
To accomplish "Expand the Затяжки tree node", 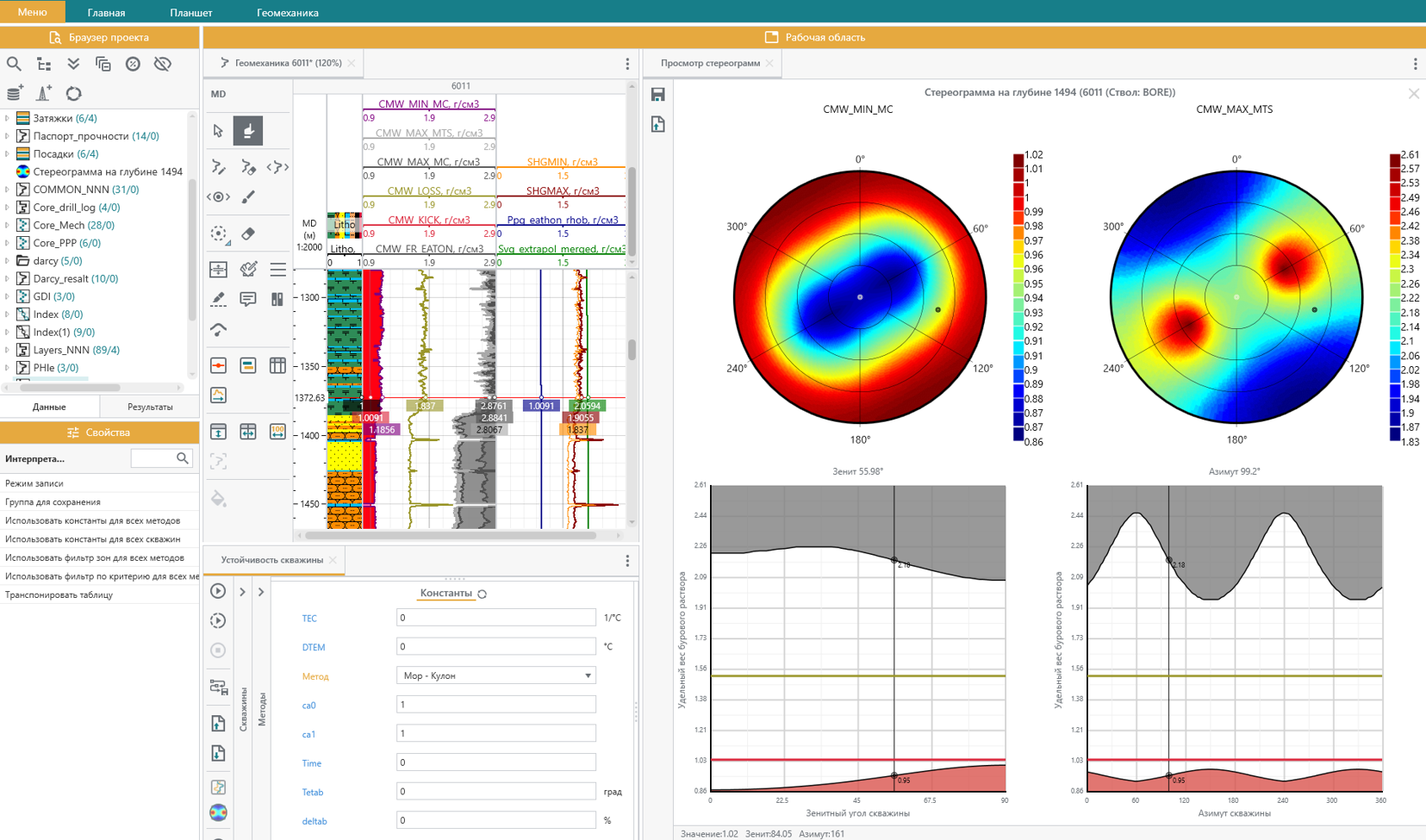I will click(x=8, y=118).
